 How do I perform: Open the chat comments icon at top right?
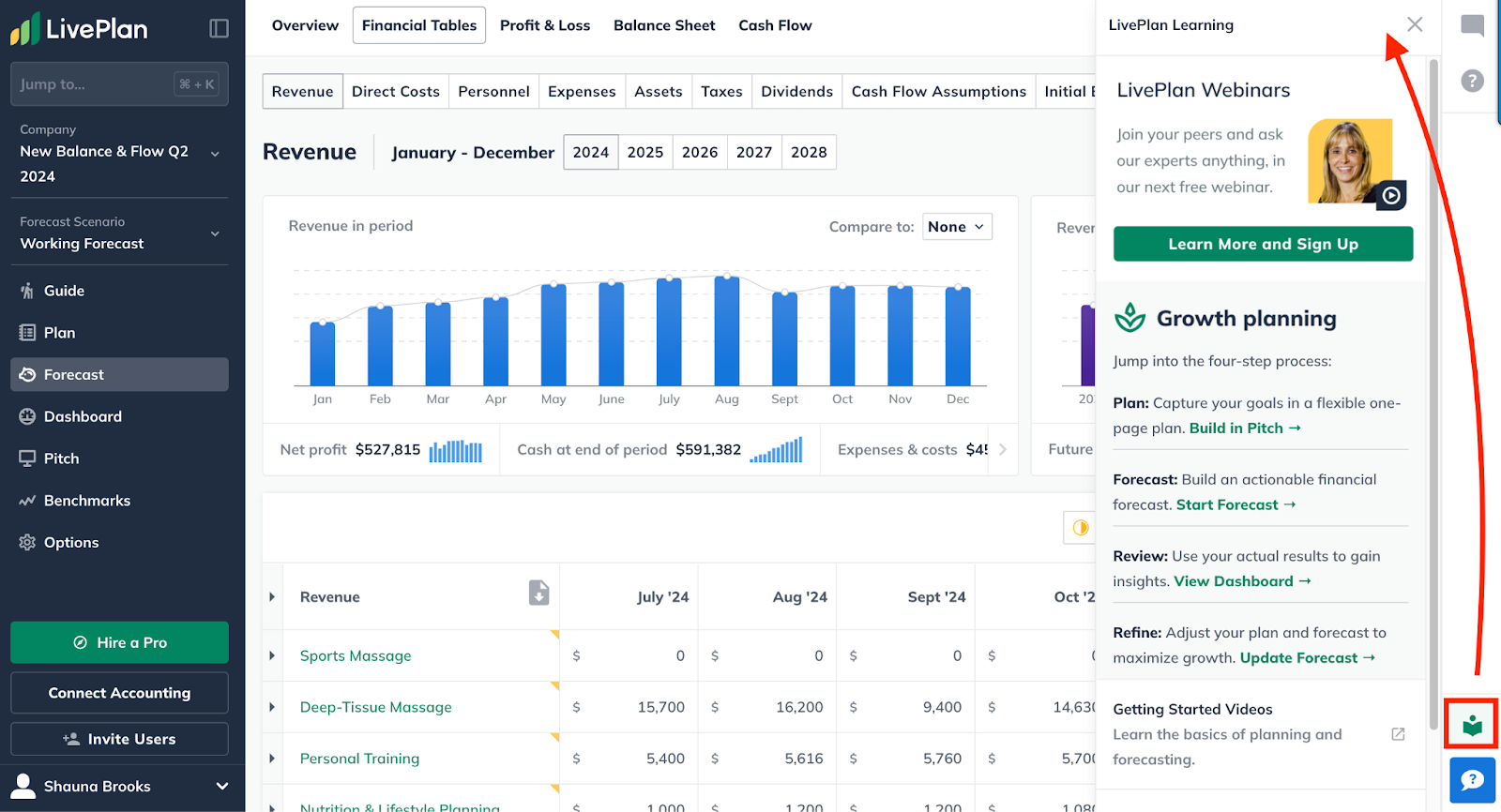point(1472,25)
